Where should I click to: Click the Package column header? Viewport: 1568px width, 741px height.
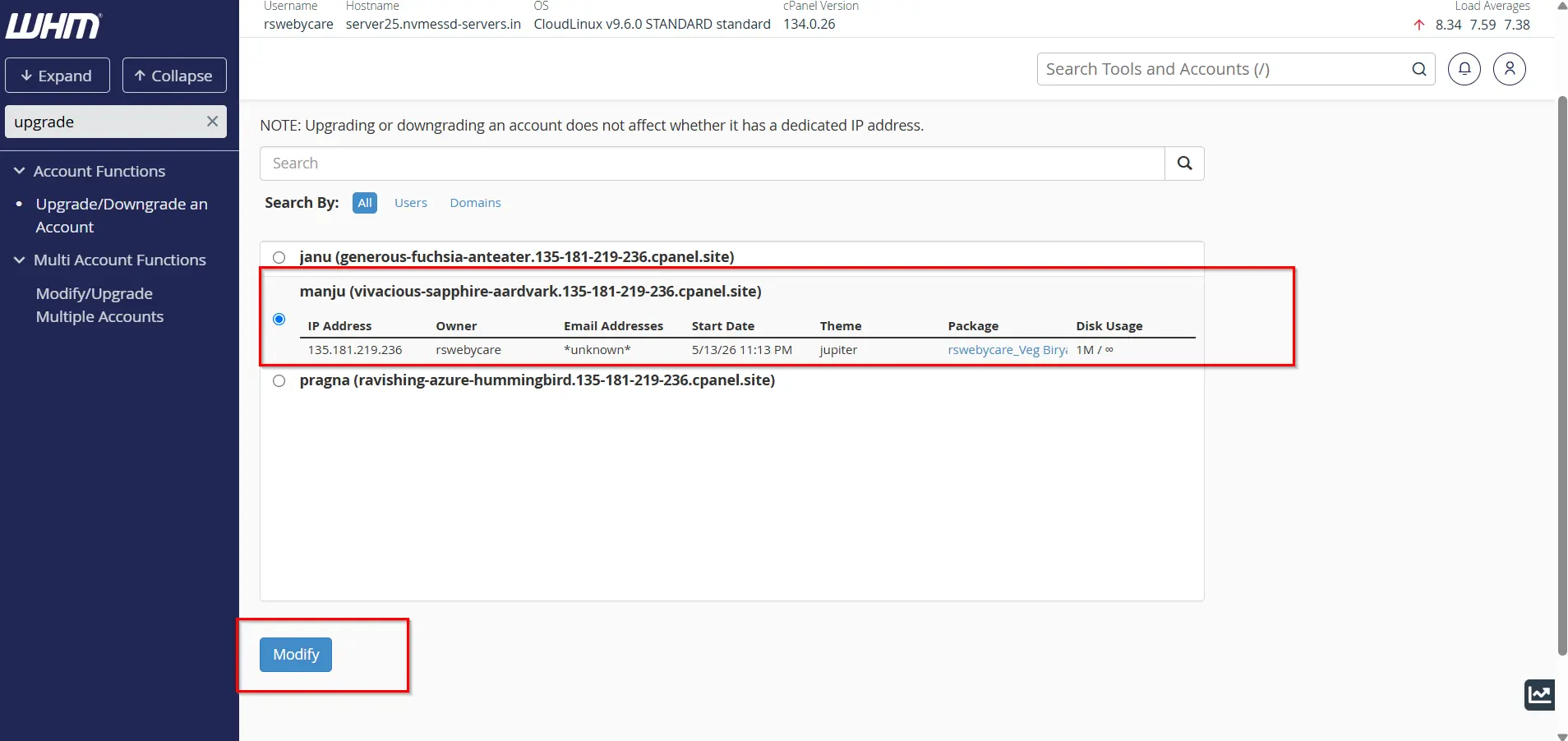[x=973, y=326]
